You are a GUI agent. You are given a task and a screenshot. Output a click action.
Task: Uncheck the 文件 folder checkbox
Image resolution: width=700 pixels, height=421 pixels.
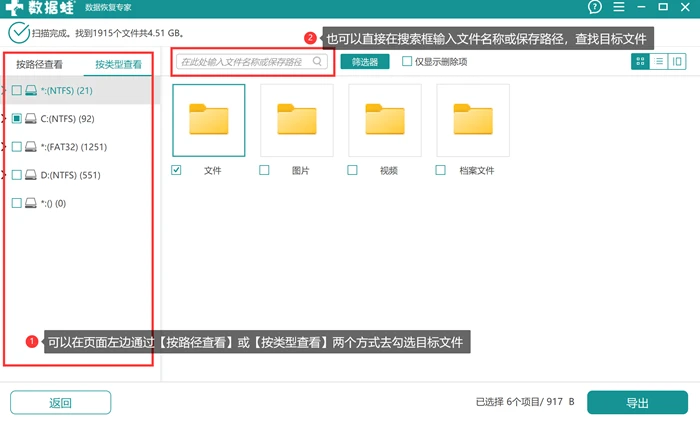pos(176,170)
